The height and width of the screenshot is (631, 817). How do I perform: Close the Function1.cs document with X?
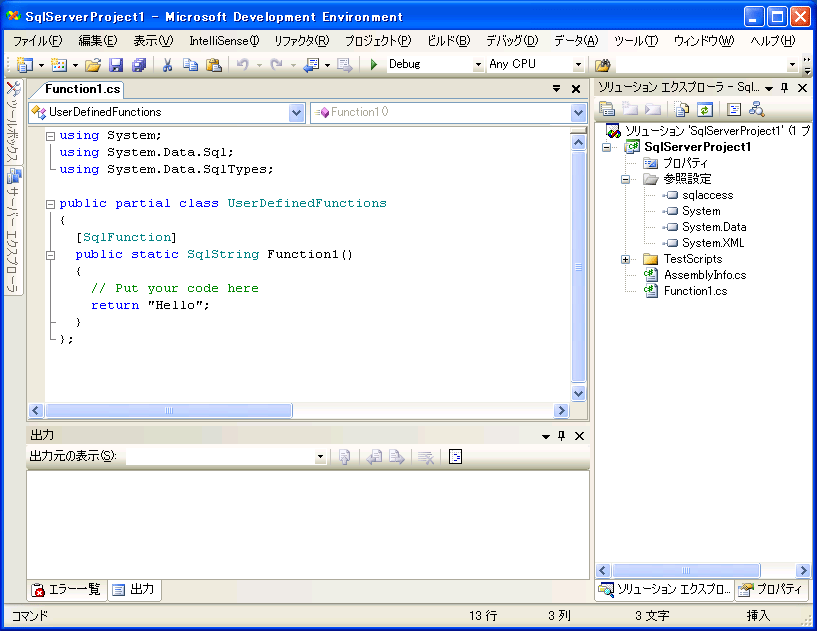(x=576, y=89)
